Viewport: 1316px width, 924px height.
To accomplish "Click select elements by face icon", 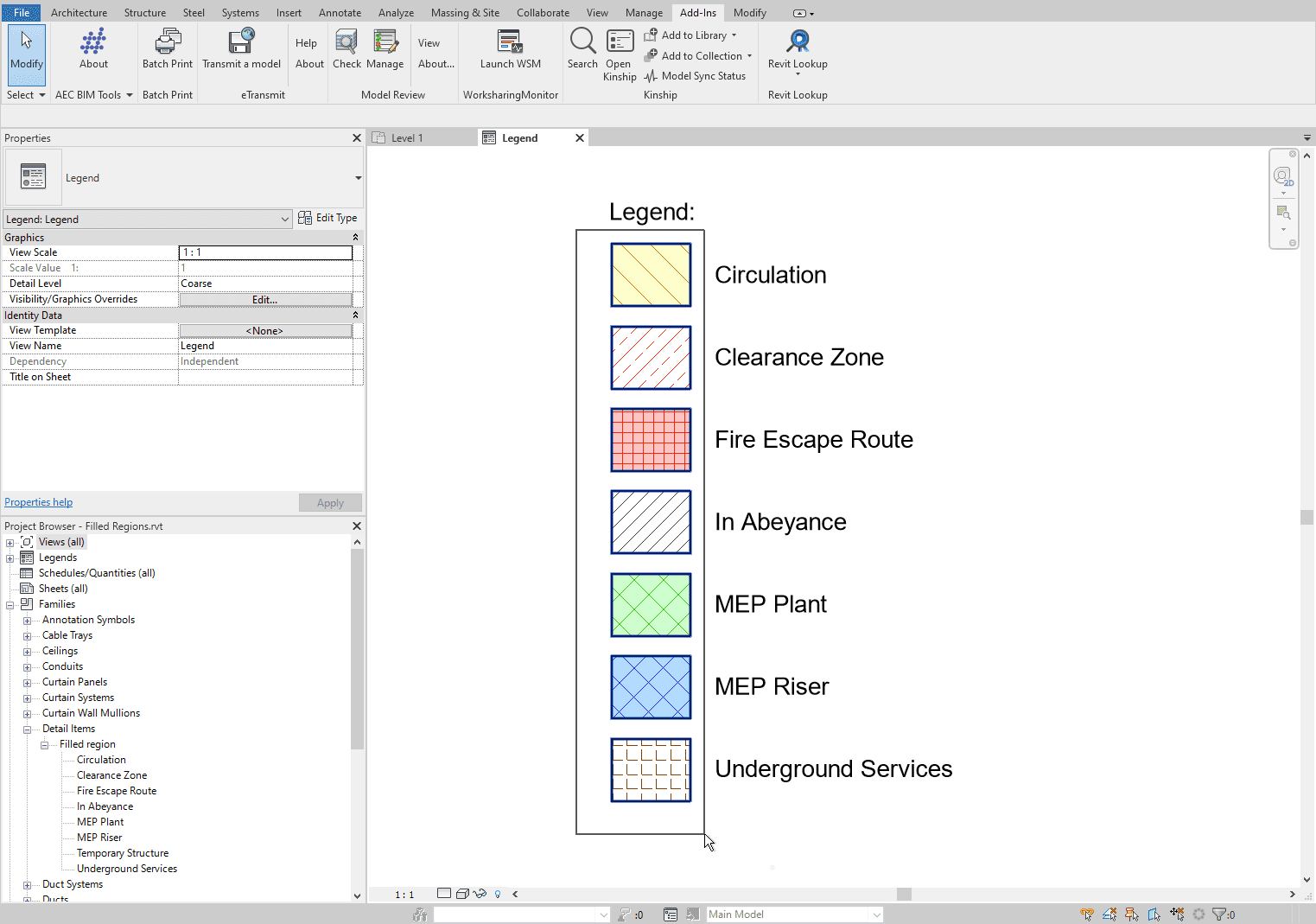I will pos(1154,914).
